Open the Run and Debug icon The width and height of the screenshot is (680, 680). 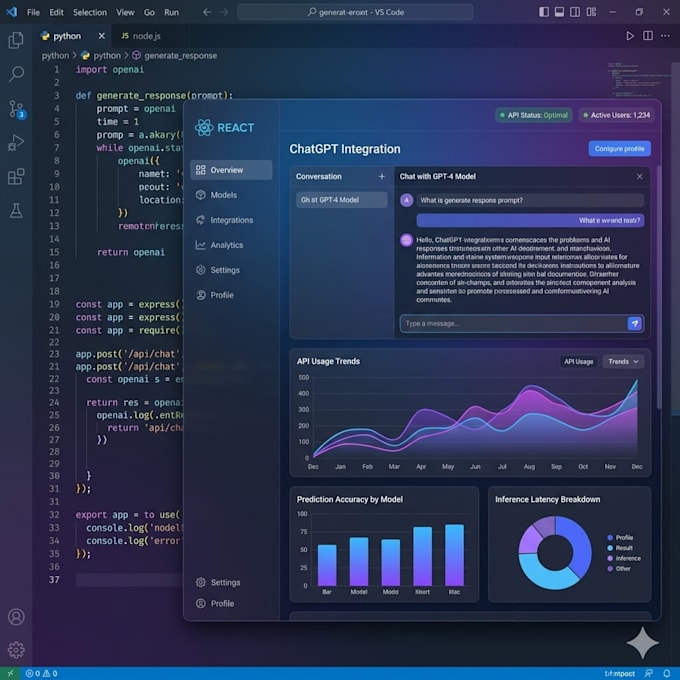(x=16, y=143)
